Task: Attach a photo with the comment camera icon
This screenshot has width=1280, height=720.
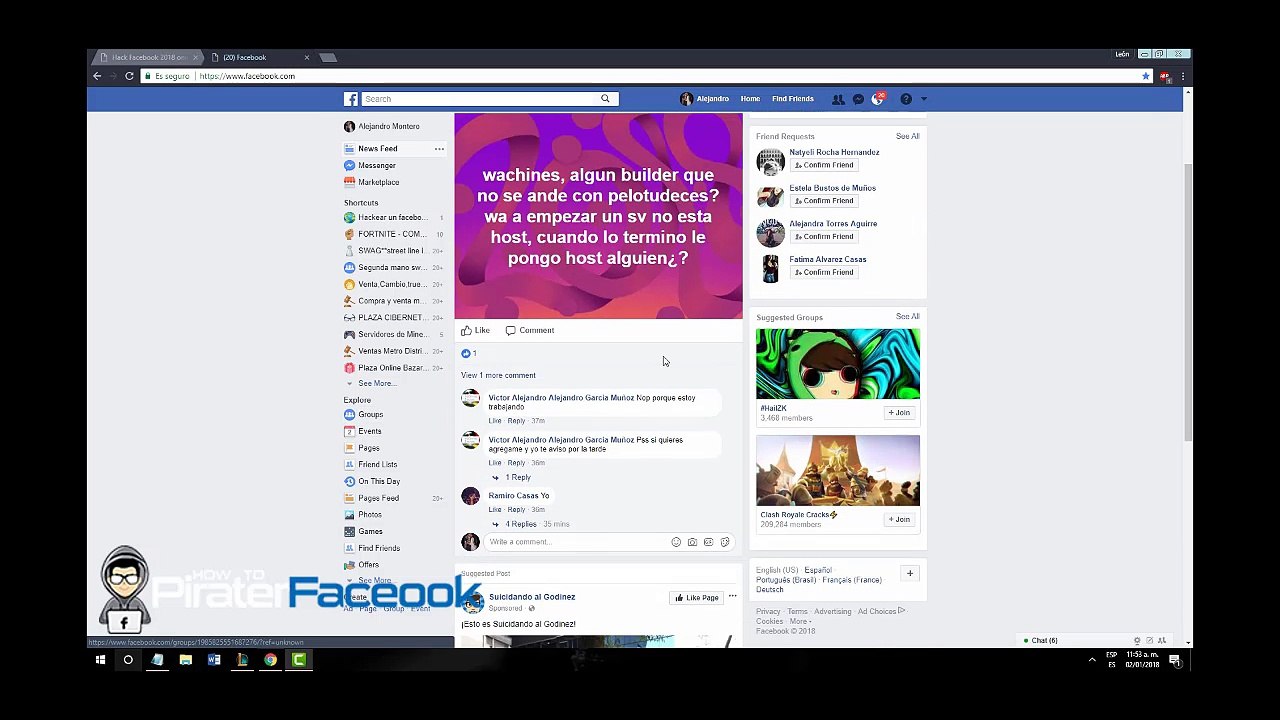Action: [692, 542]
